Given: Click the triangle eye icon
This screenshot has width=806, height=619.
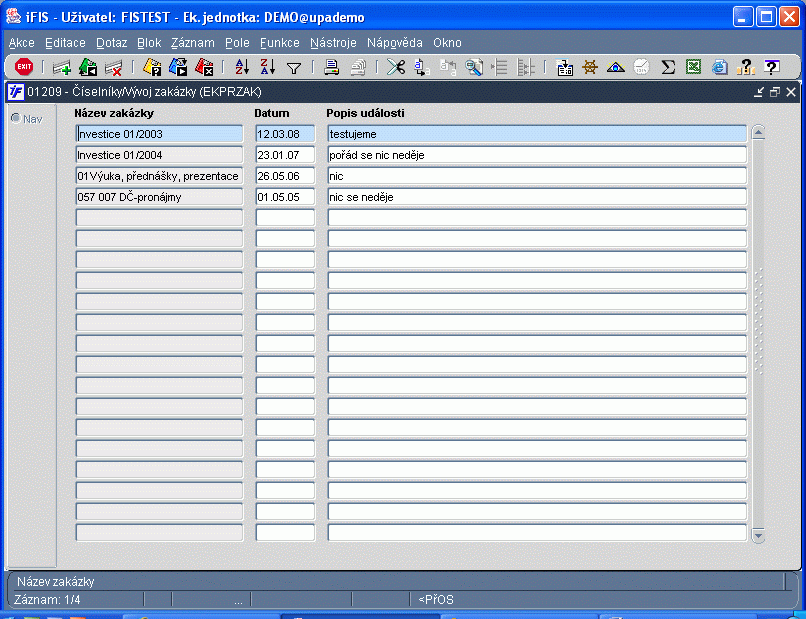Looking at the screenshot, I should coord(616,67).
